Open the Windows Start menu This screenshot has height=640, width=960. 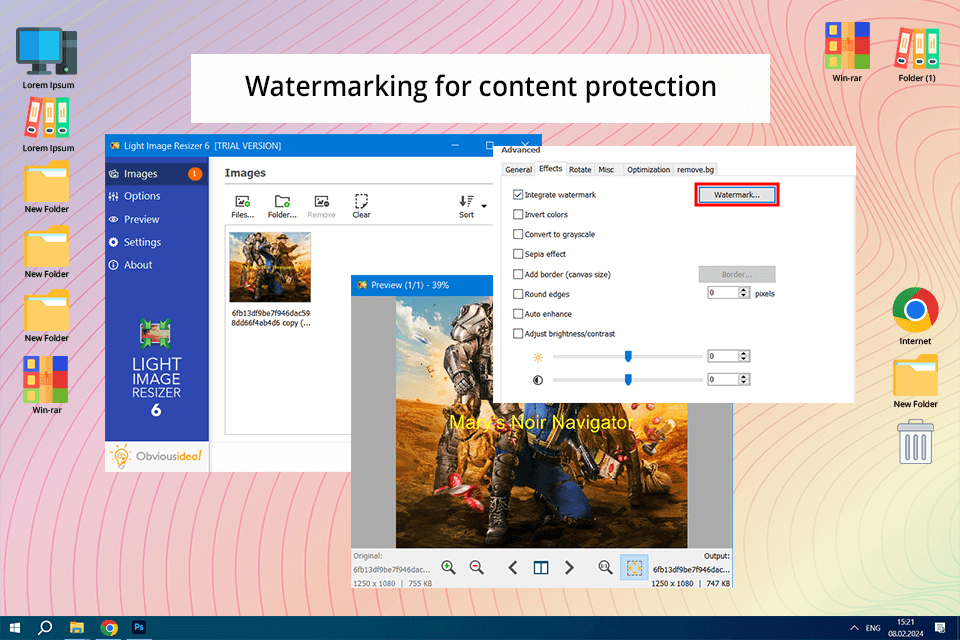point(15,628)
